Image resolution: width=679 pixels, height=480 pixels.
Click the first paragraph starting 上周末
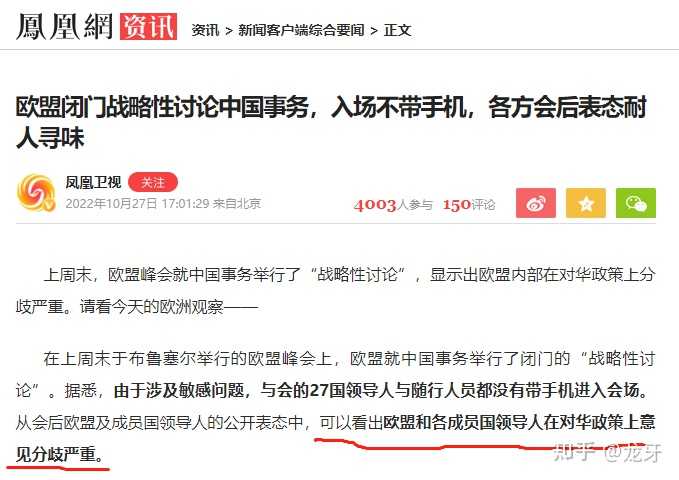336,291
